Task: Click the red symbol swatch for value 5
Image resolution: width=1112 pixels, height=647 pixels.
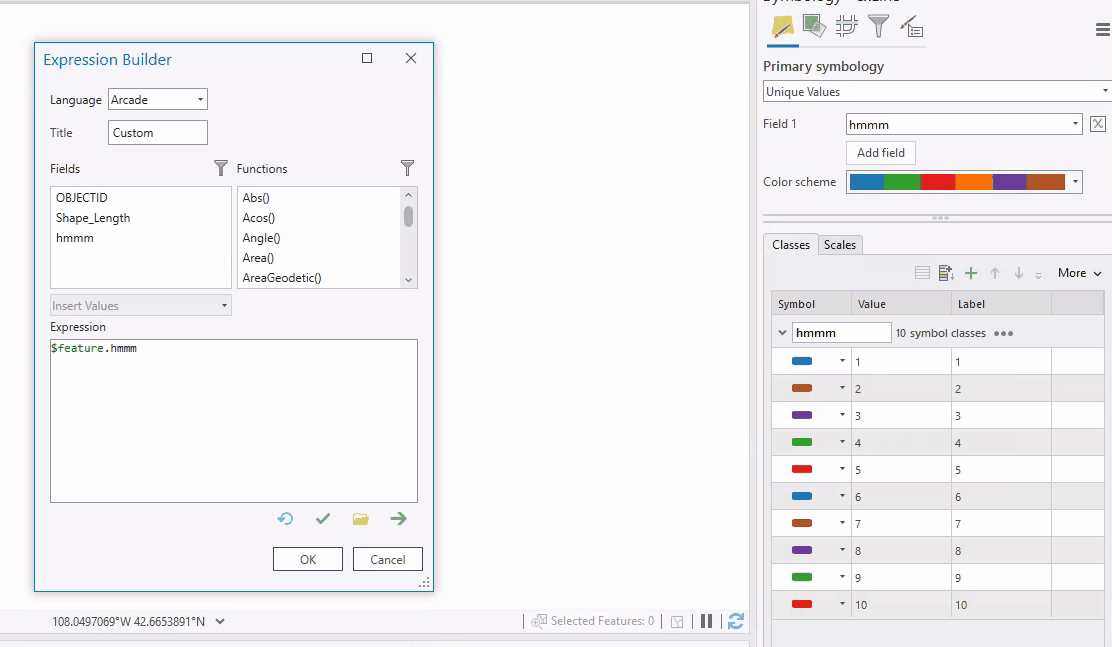Action: point(802,469)
